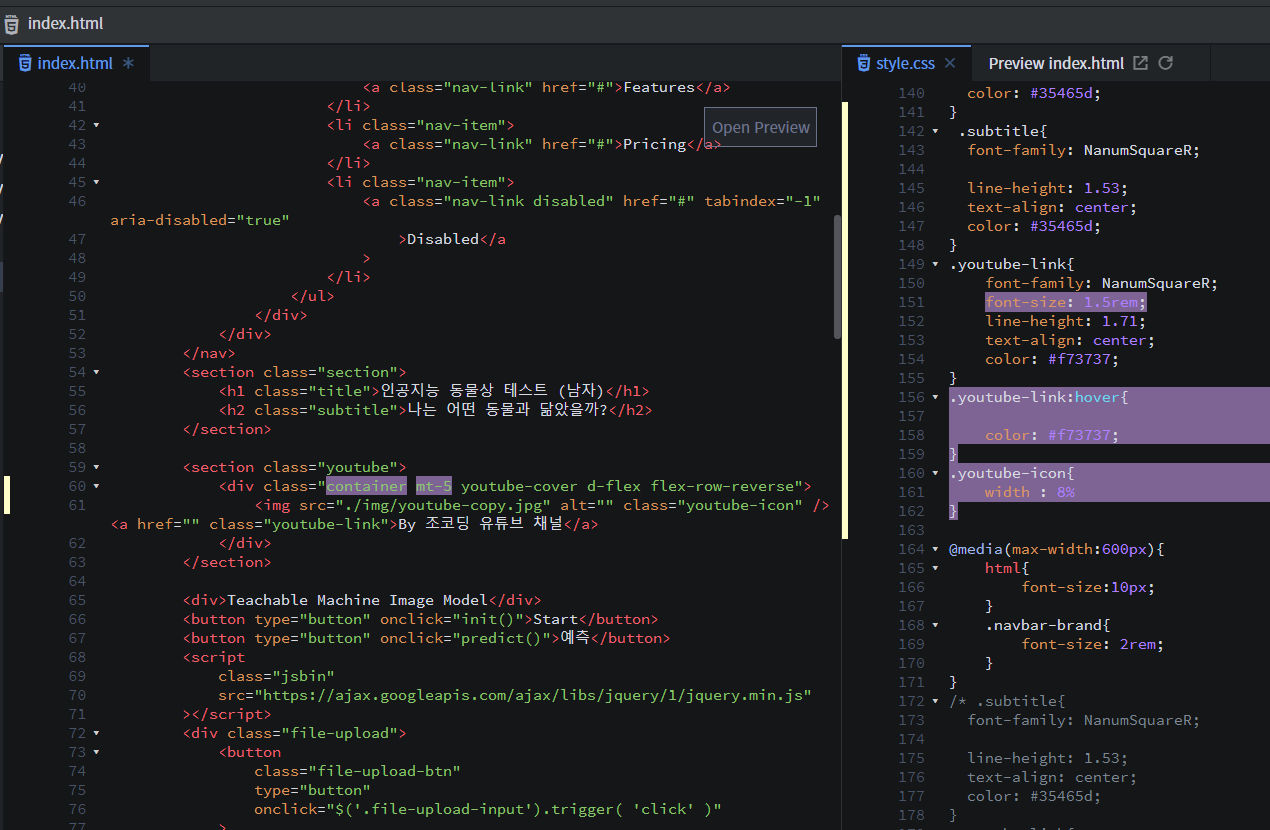Fold the section block at line 54
The image size is (1270, 830).
click(x=96, y=372)
